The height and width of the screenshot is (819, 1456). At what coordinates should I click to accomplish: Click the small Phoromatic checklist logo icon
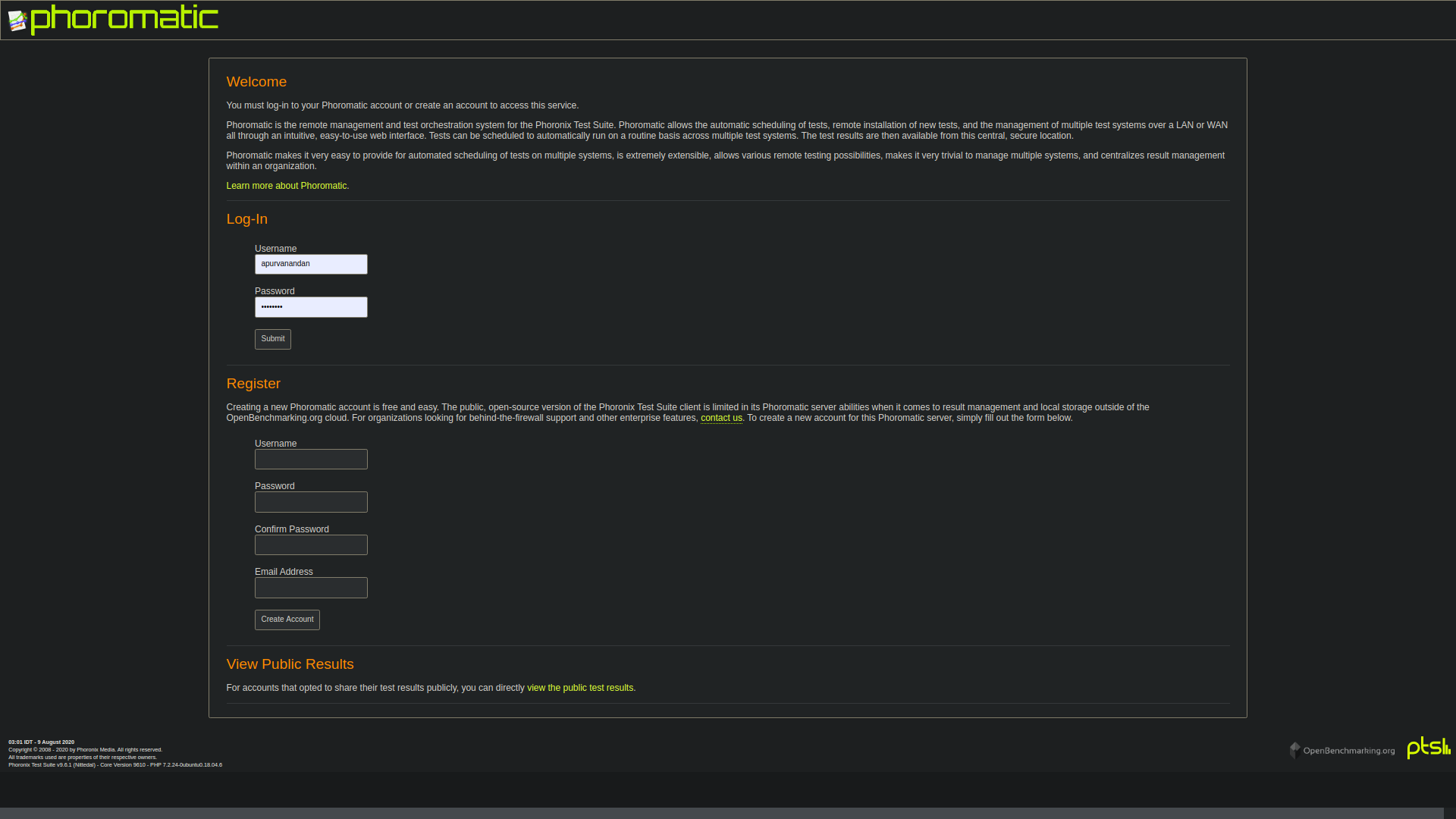tap(17, 21)
